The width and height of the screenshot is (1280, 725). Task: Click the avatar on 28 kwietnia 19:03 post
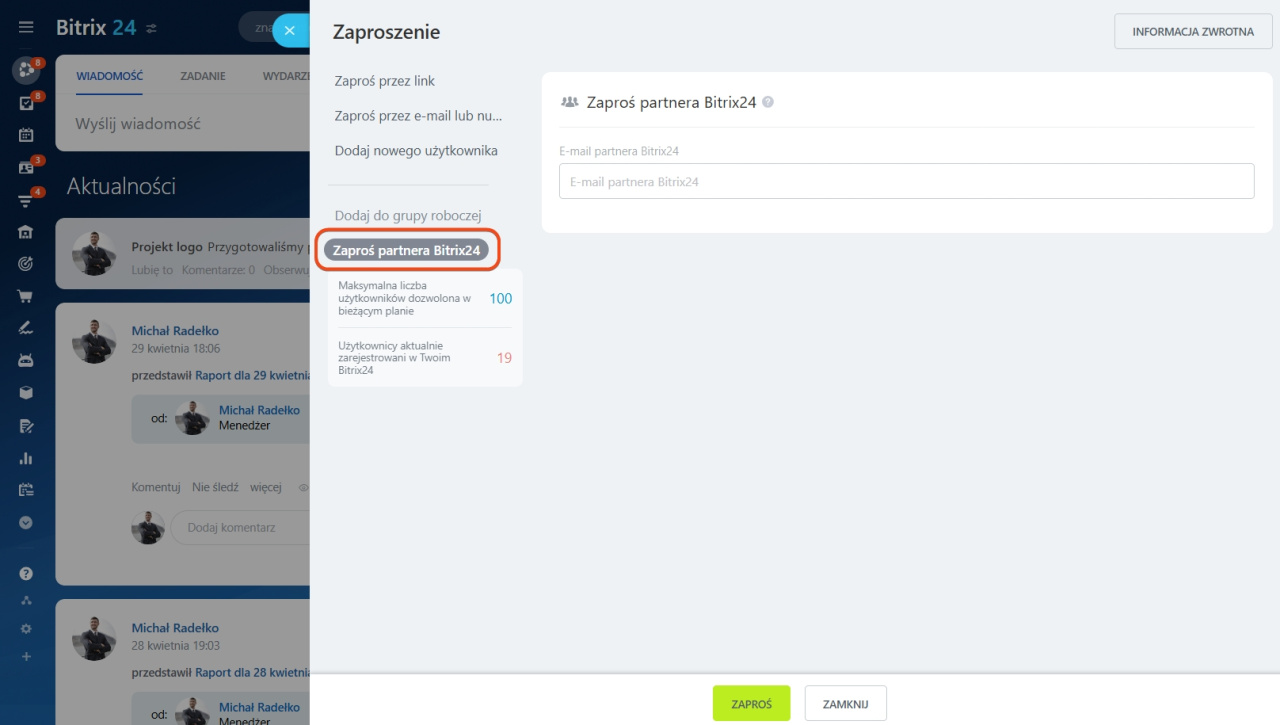pyautogui.click(x=94, y=638)
